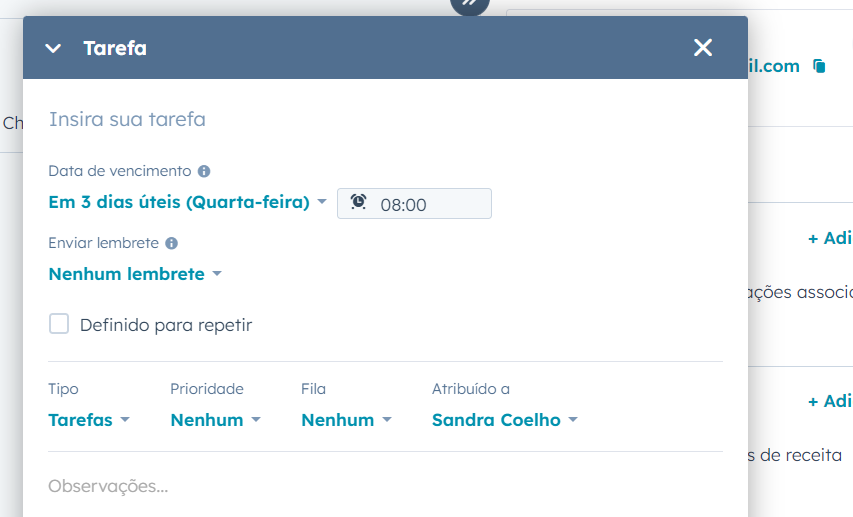Click the alarm clock icon
This screenshot has height=517, width=853.
point(358,203)
